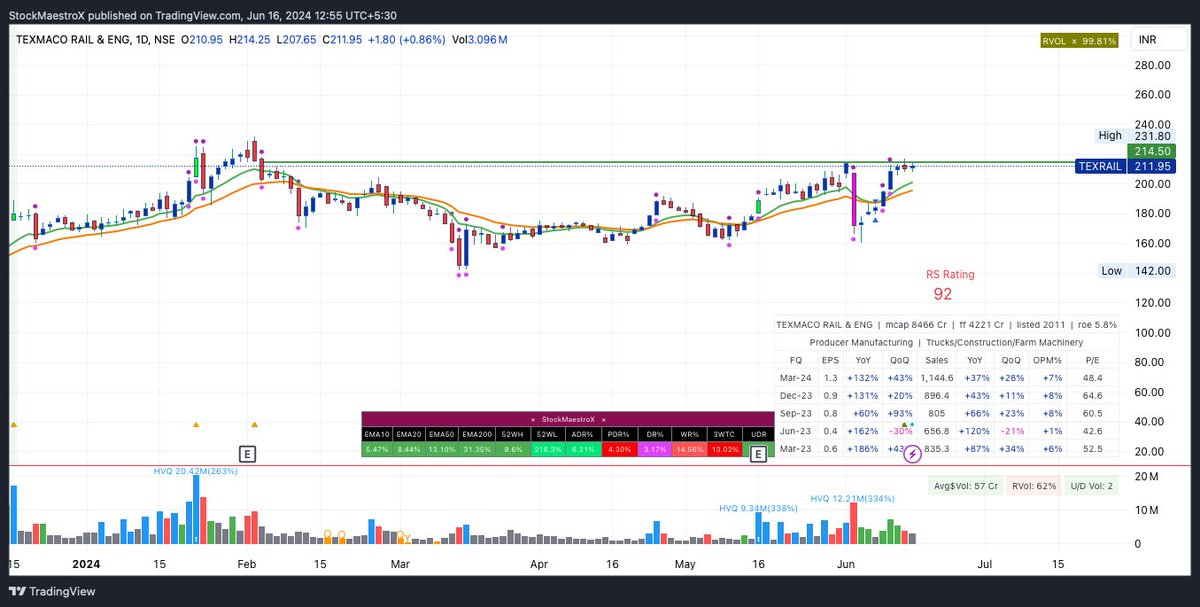Click the EMA200 value 31.35%
The image size is (1200, 607).
tap(478, 449)
